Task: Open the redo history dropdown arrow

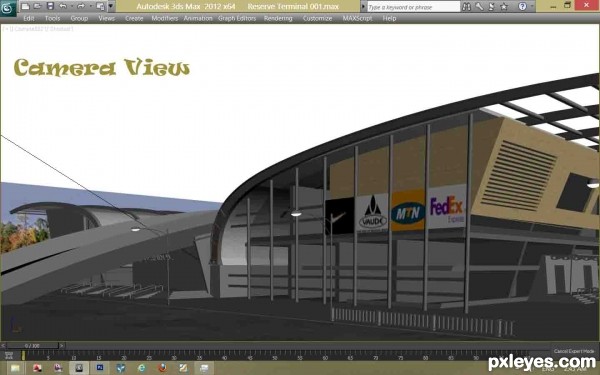Action: click(90, 6)
